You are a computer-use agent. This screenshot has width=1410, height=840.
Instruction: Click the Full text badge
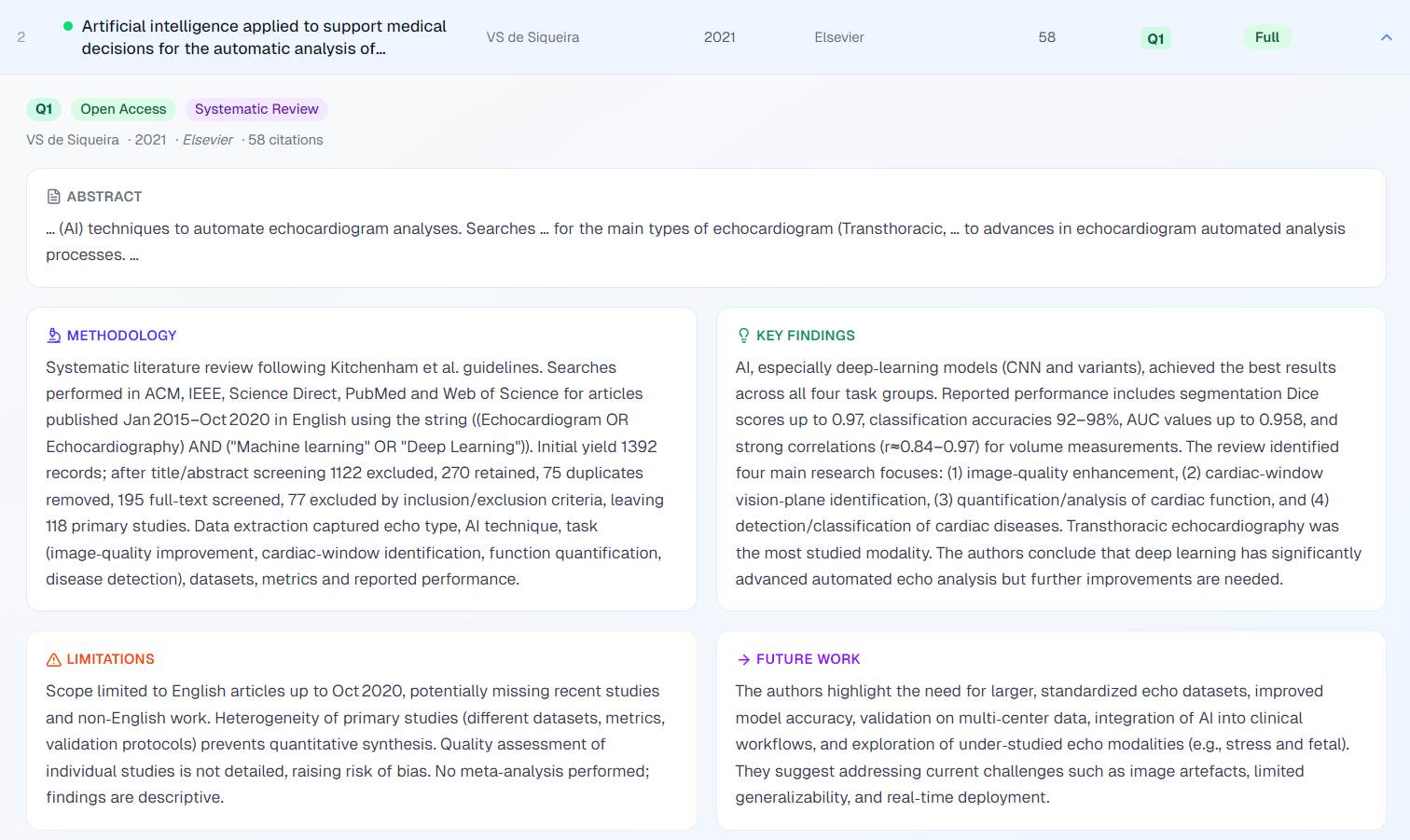[x=1266, y=37]
